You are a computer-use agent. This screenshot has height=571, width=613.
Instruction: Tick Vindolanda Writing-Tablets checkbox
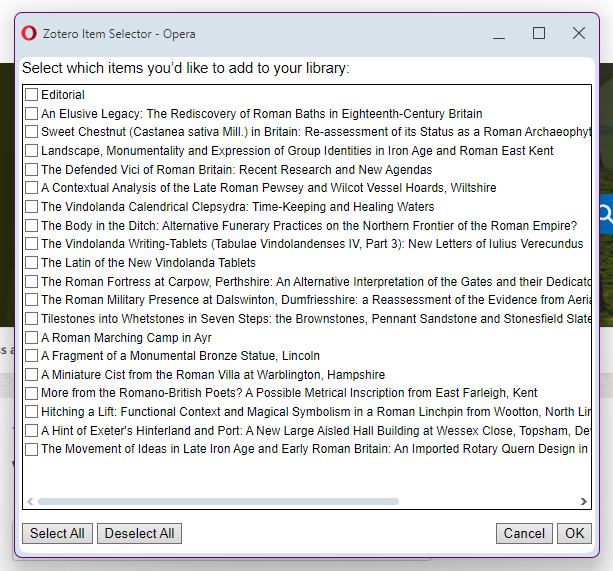(x=31, y=244)
